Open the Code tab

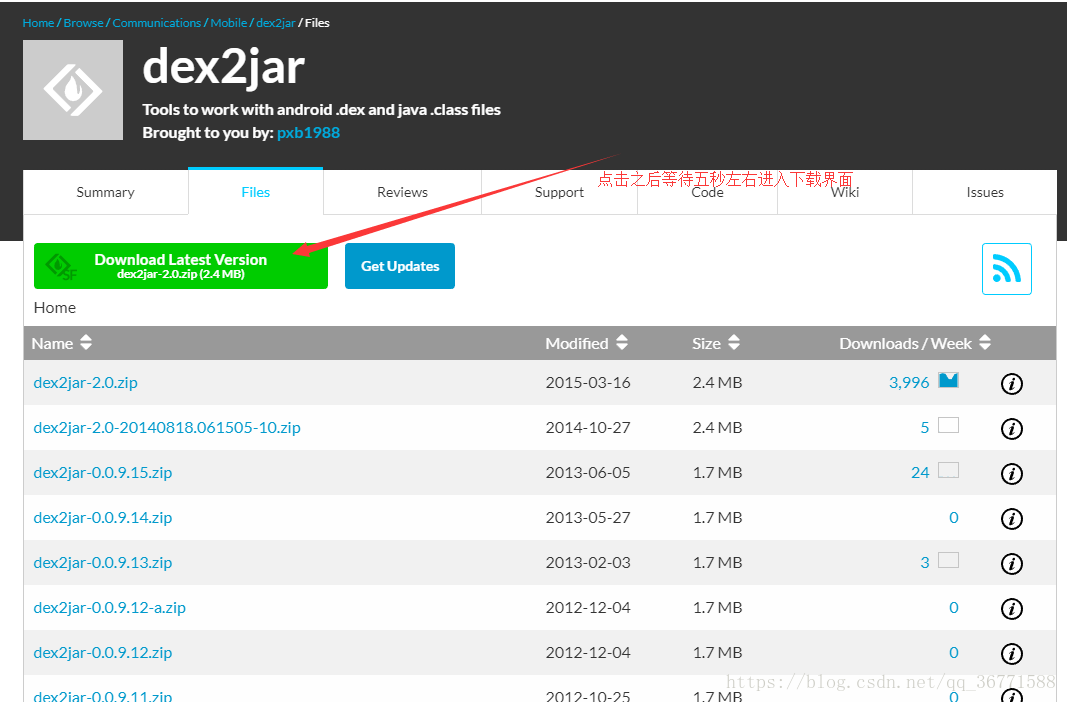pos(708,193)
